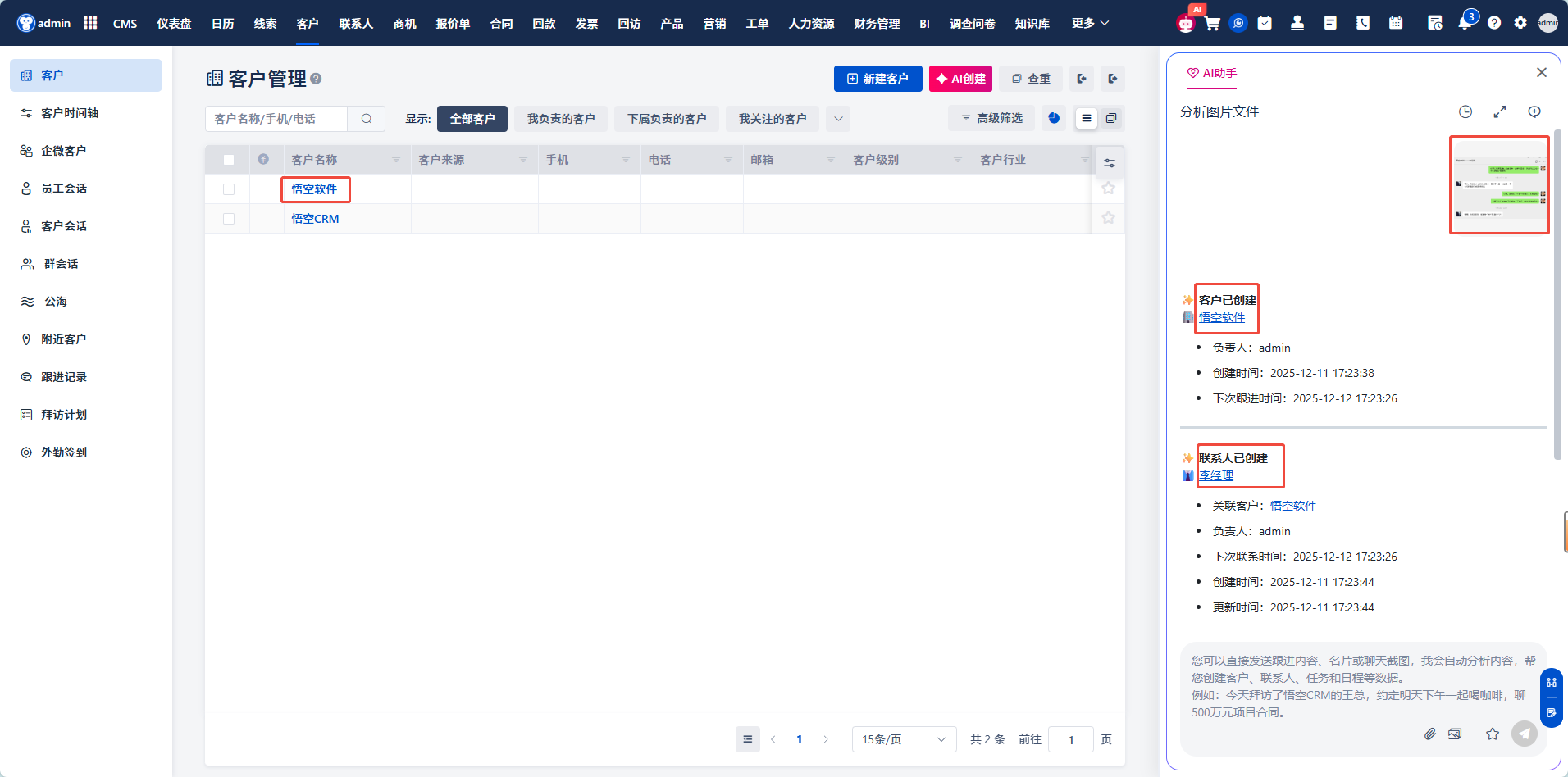The width and height of the screenshot is (1568, 777).
Task: Click the image upload icon in chat box
Action: [1455, 734]
